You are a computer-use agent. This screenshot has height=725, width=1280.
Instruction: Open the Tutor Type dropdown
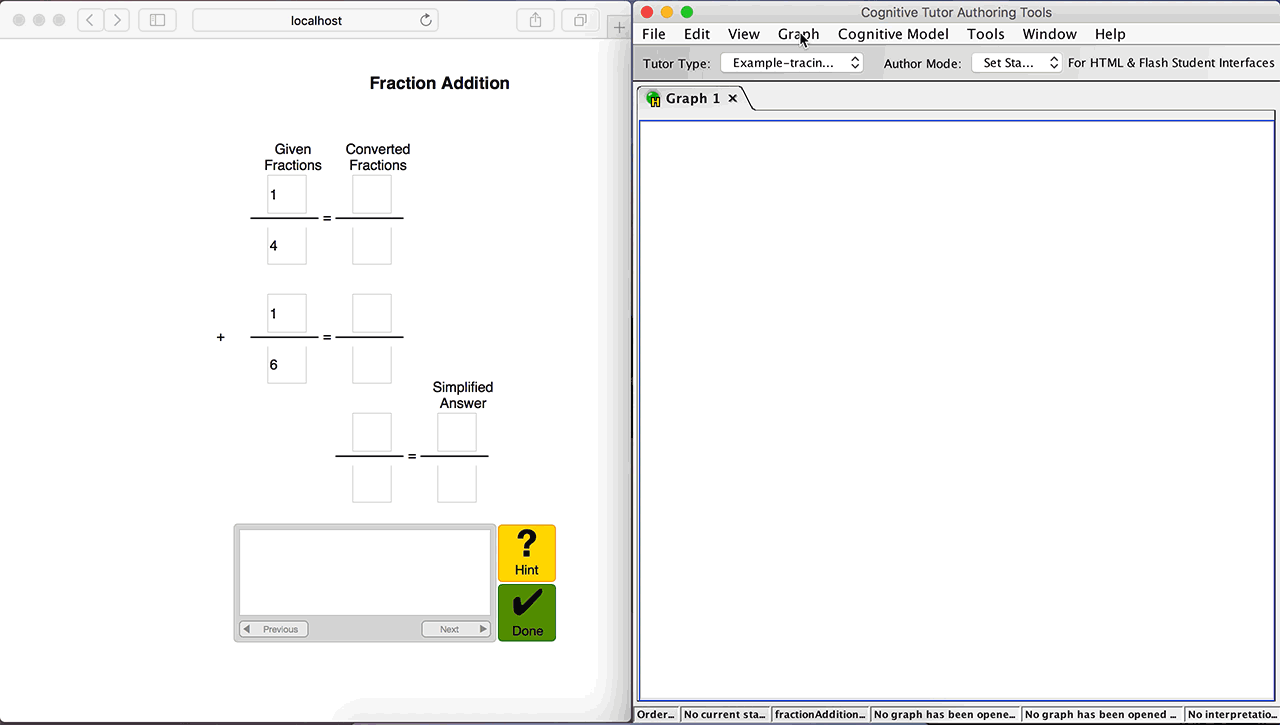click(791, 63)
